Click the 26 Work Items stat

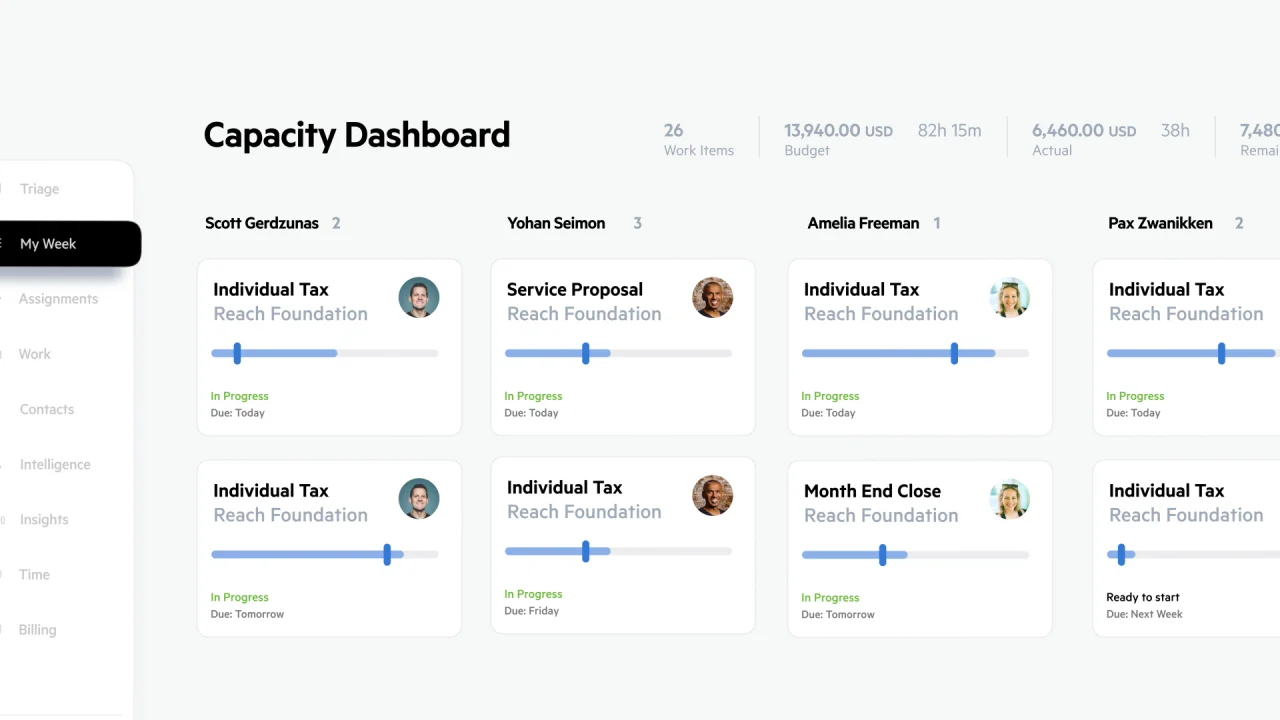click(x=699, y=139)
